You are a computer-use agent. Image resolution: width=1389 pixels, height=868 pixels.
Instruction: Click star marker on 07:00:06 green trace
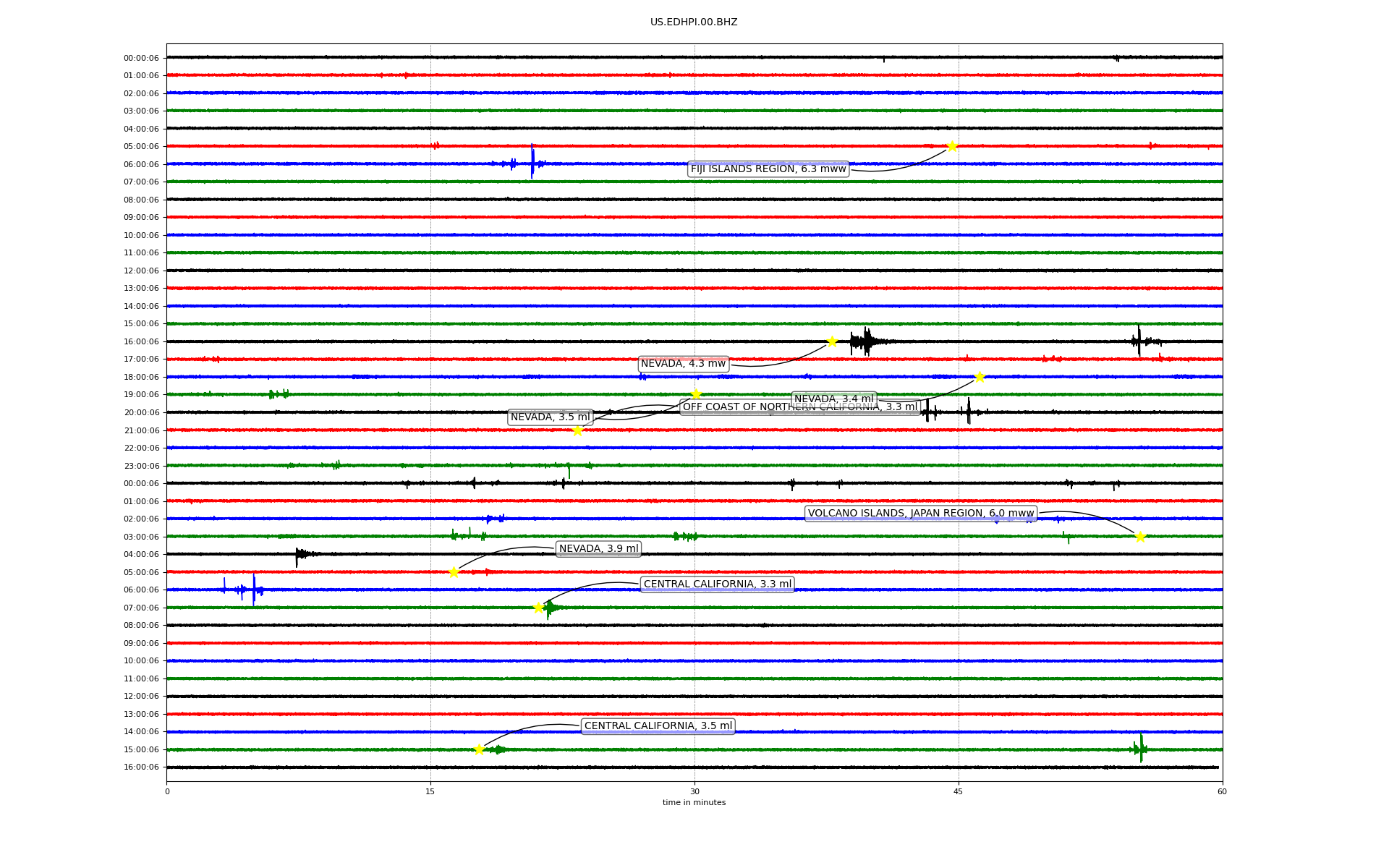(x=538, y=608)
